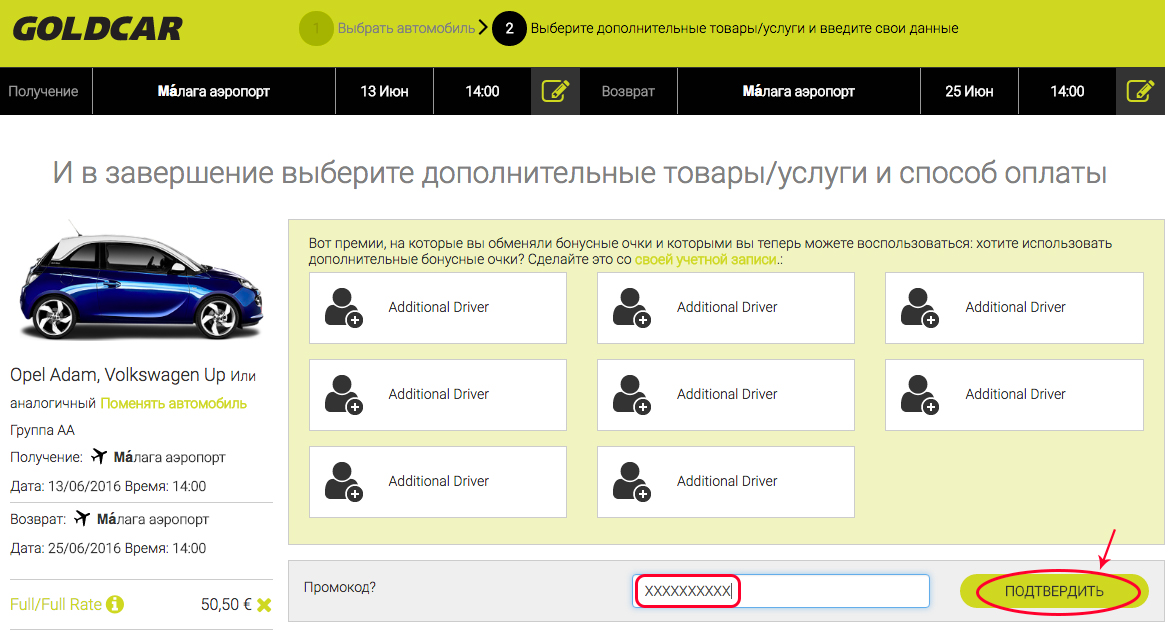Click the blue Opel Adam car image

138,284
